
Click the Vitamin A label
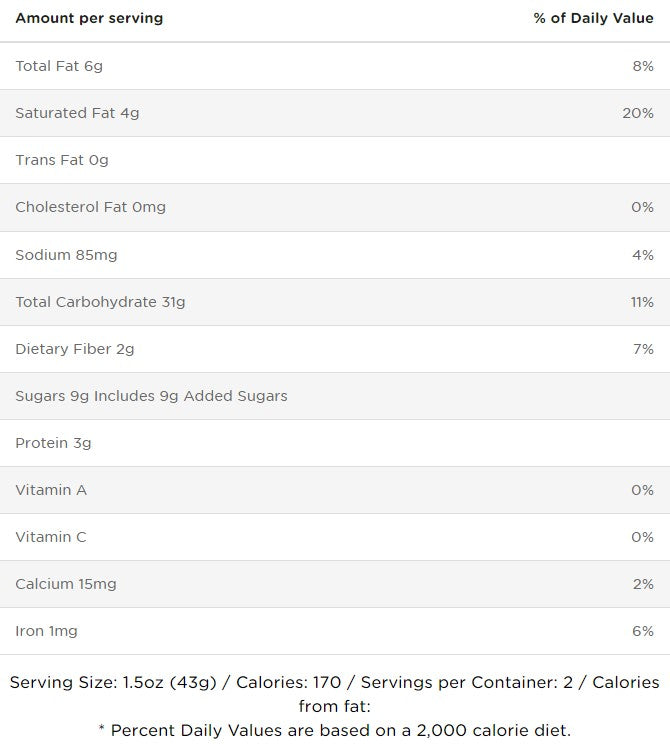51,490
